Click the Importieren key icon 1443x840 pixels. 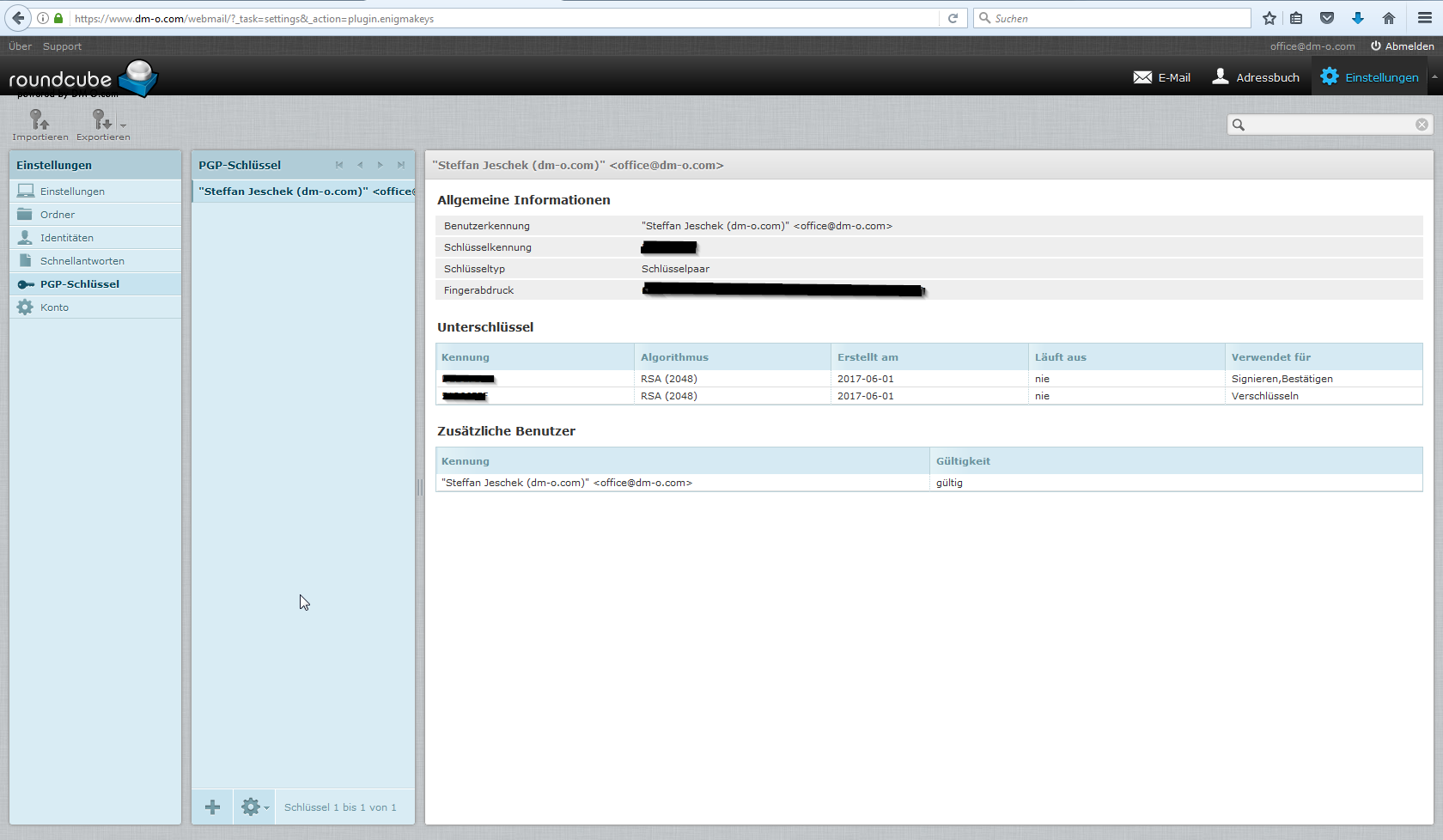(40, 120)
